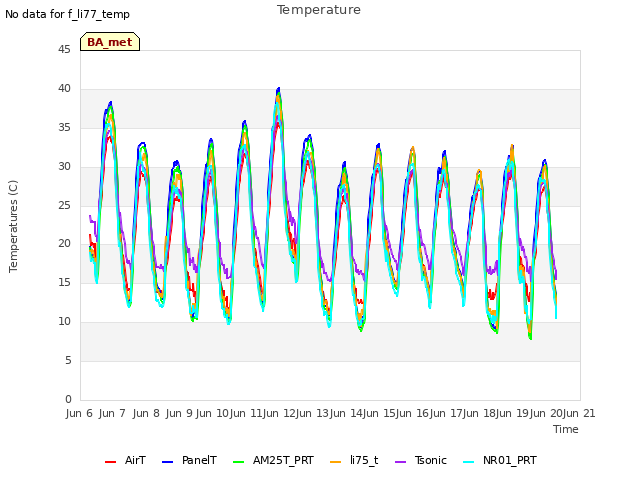Click the Jun 11 x-axis label
640x480 pixels.
click(x=246, y=413)
